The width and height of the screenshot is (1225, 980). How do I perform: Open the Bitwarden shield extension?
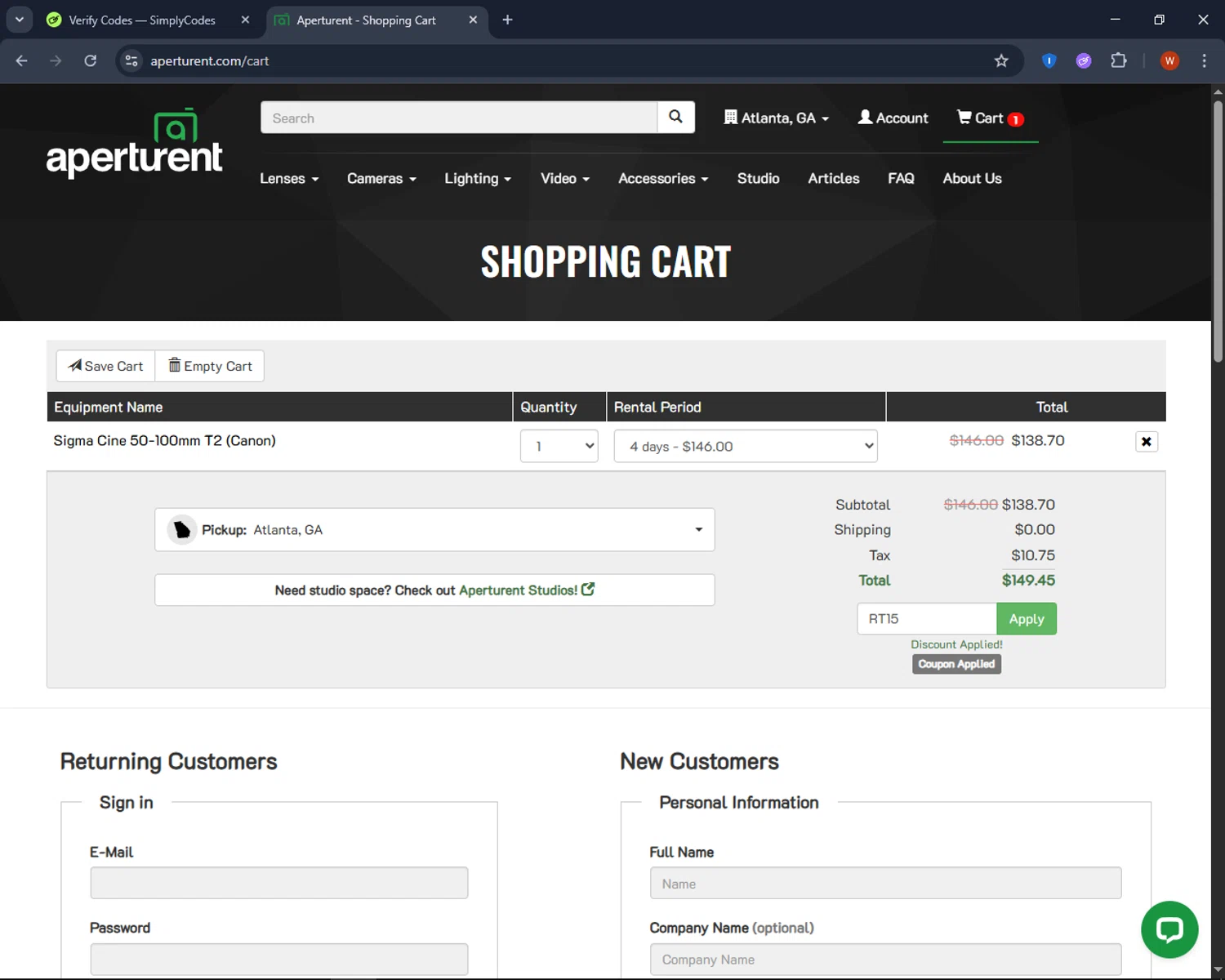coord(1049,60)
